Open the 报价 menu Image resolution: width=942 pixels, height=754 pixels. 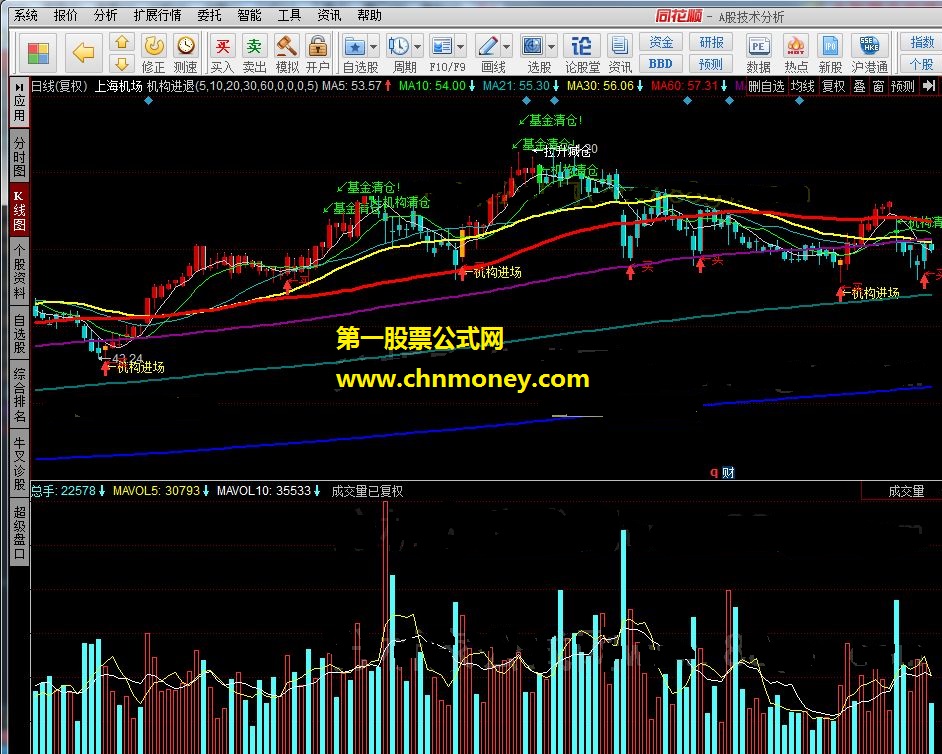pyautogui.click(x=65, y=15)
